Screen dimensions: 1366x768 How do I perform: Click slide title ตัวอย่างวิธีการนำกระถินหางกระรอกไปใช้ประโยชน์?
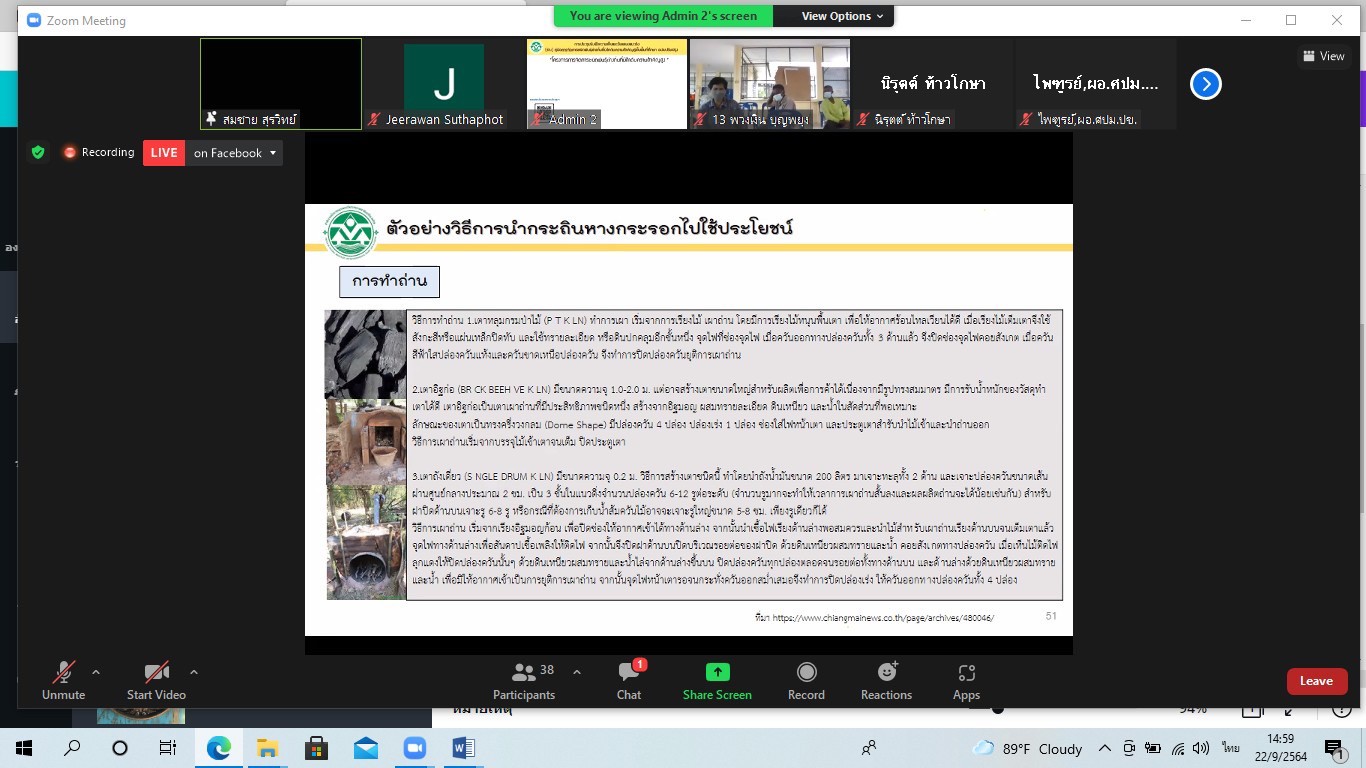[589, 227]
